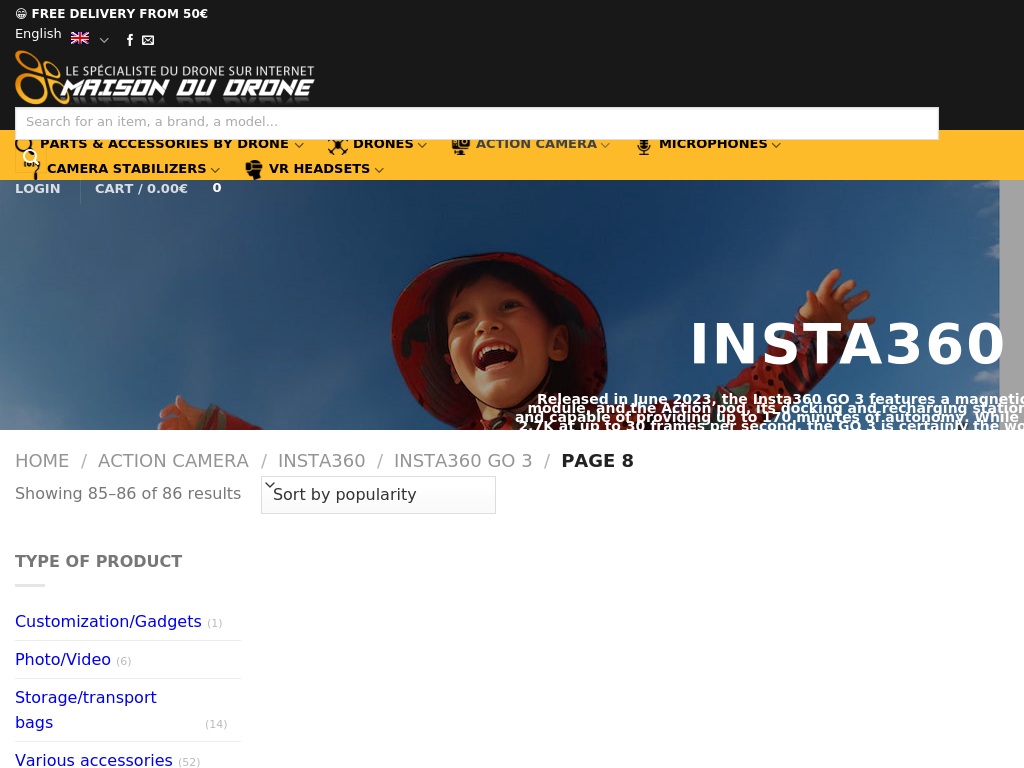Expand the Camera Stabilizers menu chevron
The height and width of the screenshot is (768, 1024).
pos(216,170)
